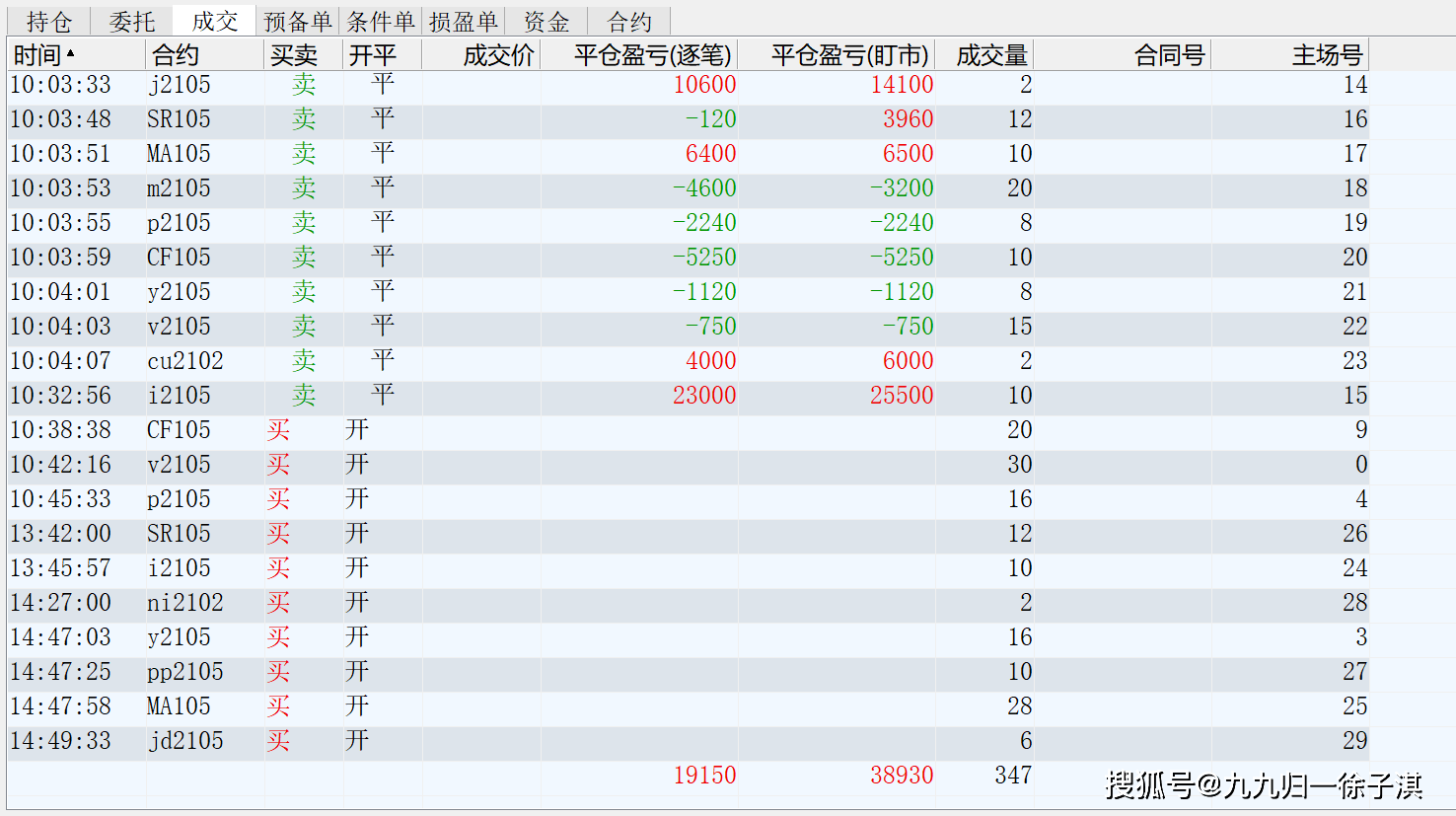This screenshot has height=816, width=1456.
Task: Click the 3960 mark-to-market value
Action: tap(908, 119)
